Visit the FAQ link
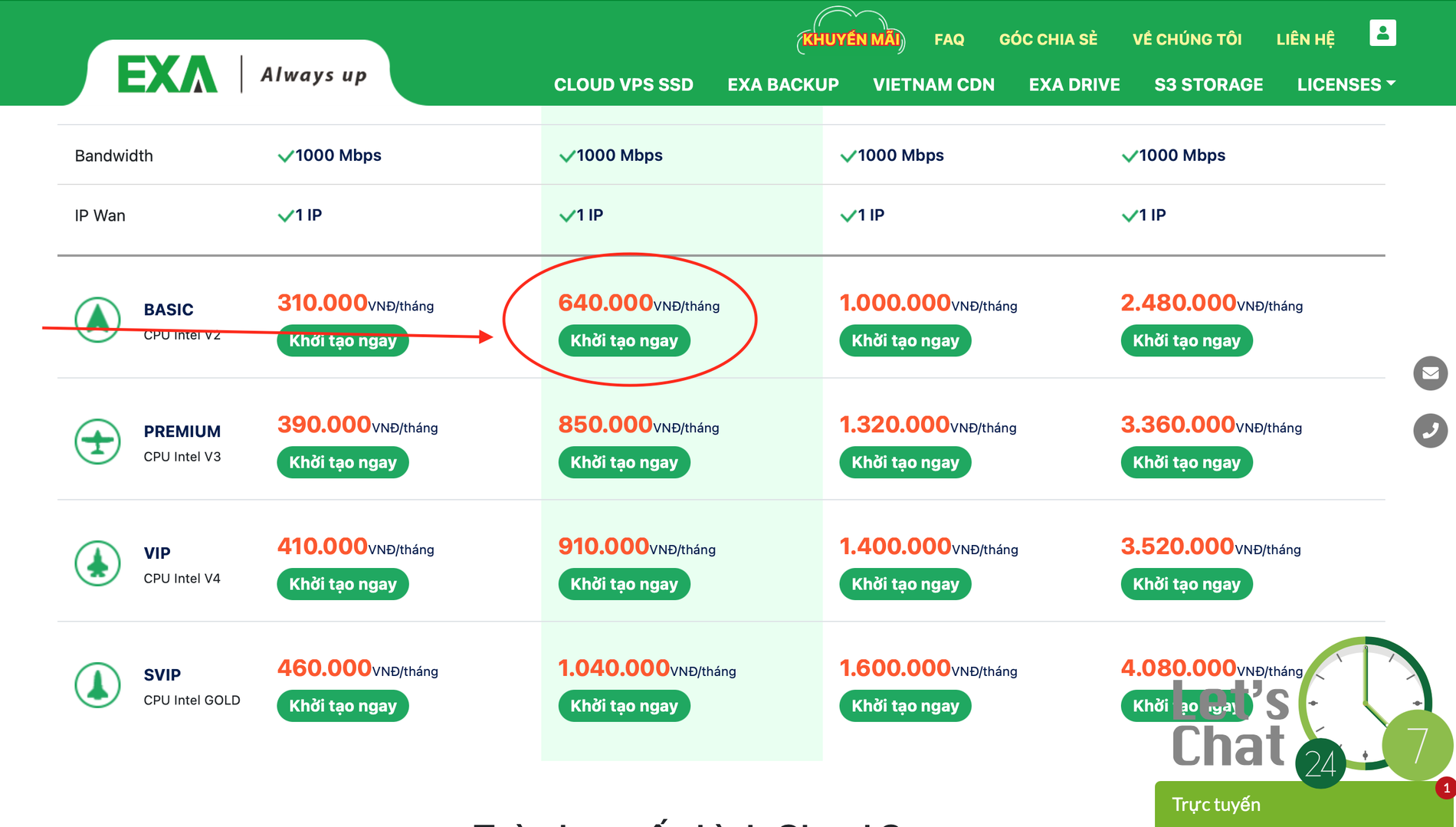 tap(949, 39)
